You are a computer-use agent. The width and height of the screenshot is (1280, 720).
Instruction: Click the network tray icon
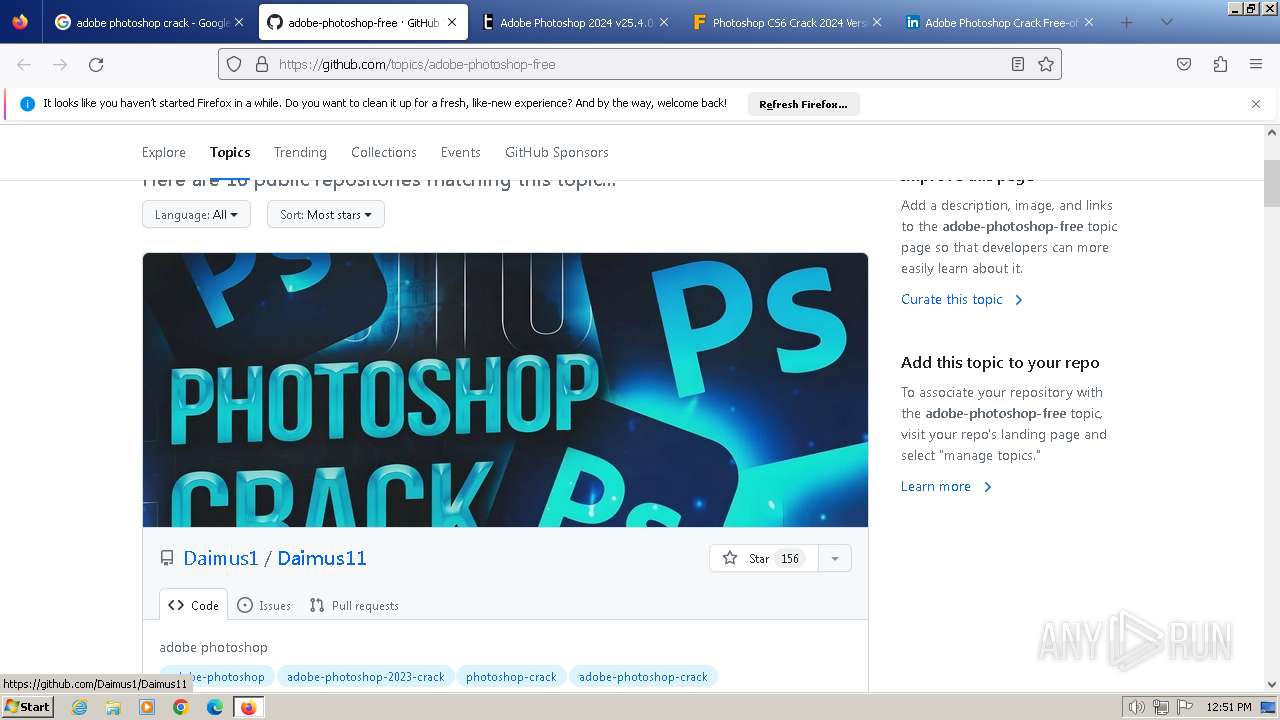click(x=1161, y=707)
